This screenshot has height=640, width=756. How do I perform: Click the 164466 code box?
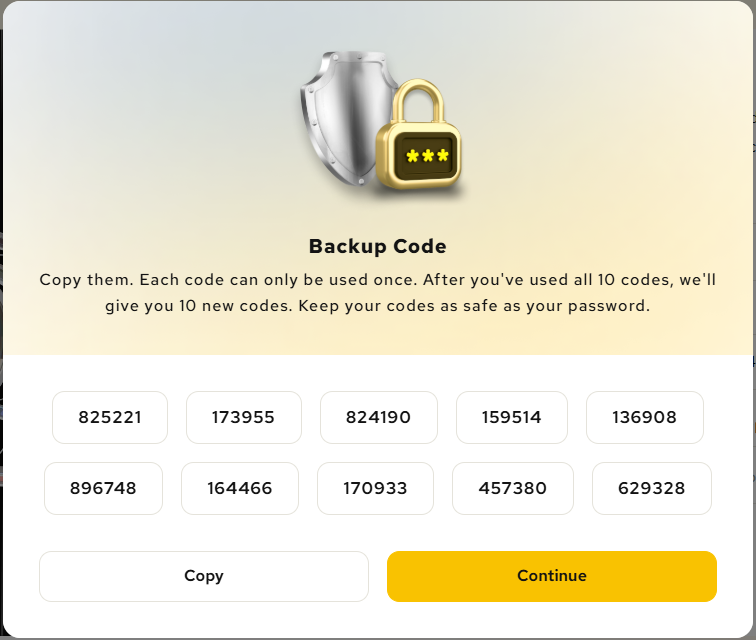[240, 488]
